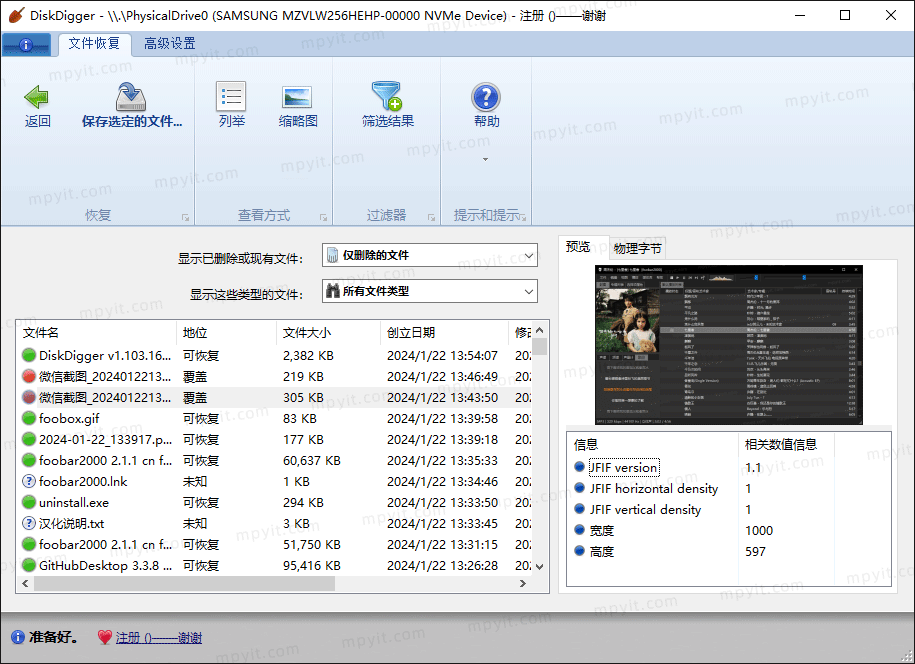The width and height of the screenshot is (915, 664).
Task: Click the question mark icon beside 汉化说明.txt
Action: pyautogui.click(x=29, y=523)
